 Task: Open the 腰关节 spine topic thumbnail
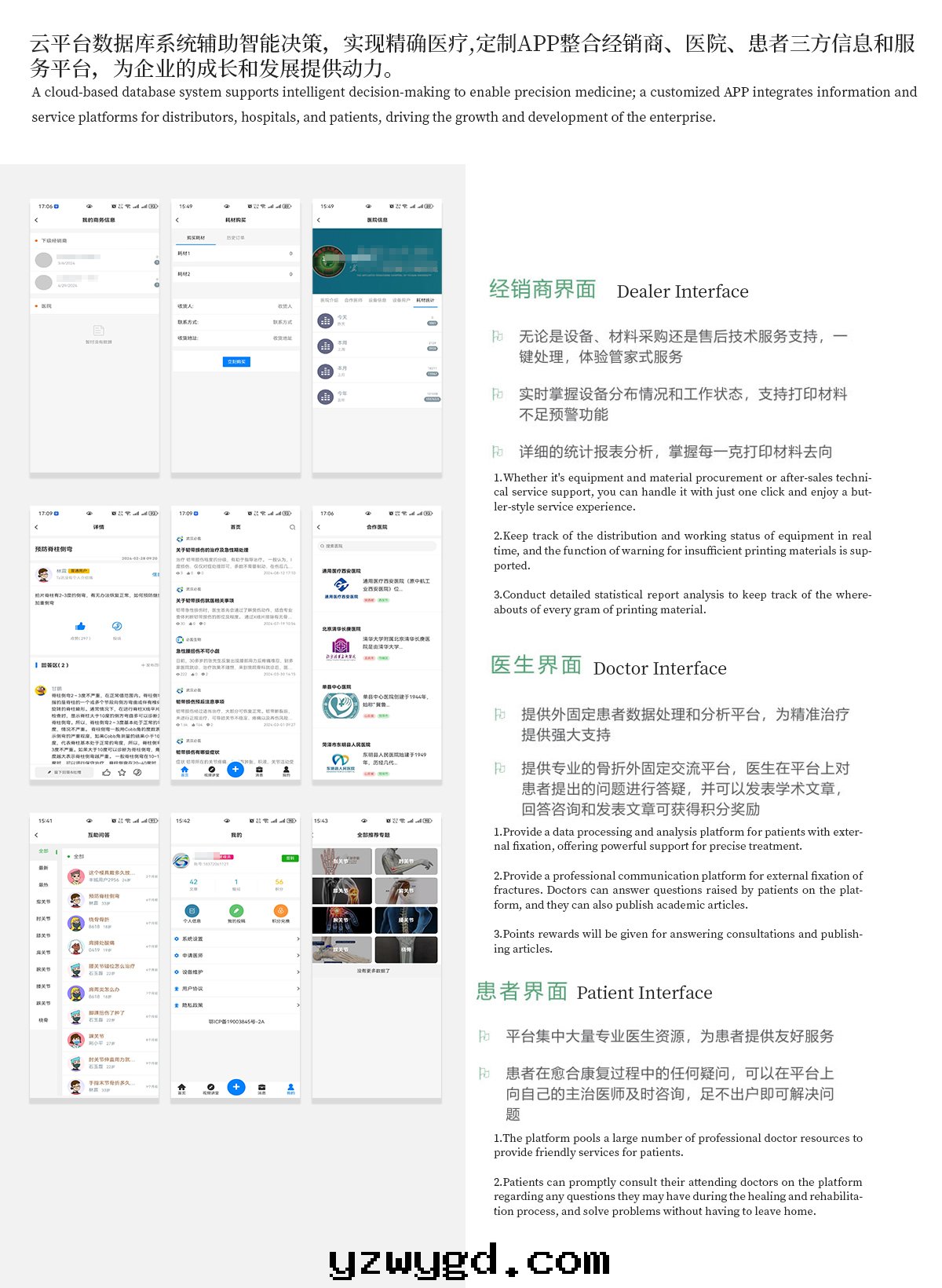[406, 921]
